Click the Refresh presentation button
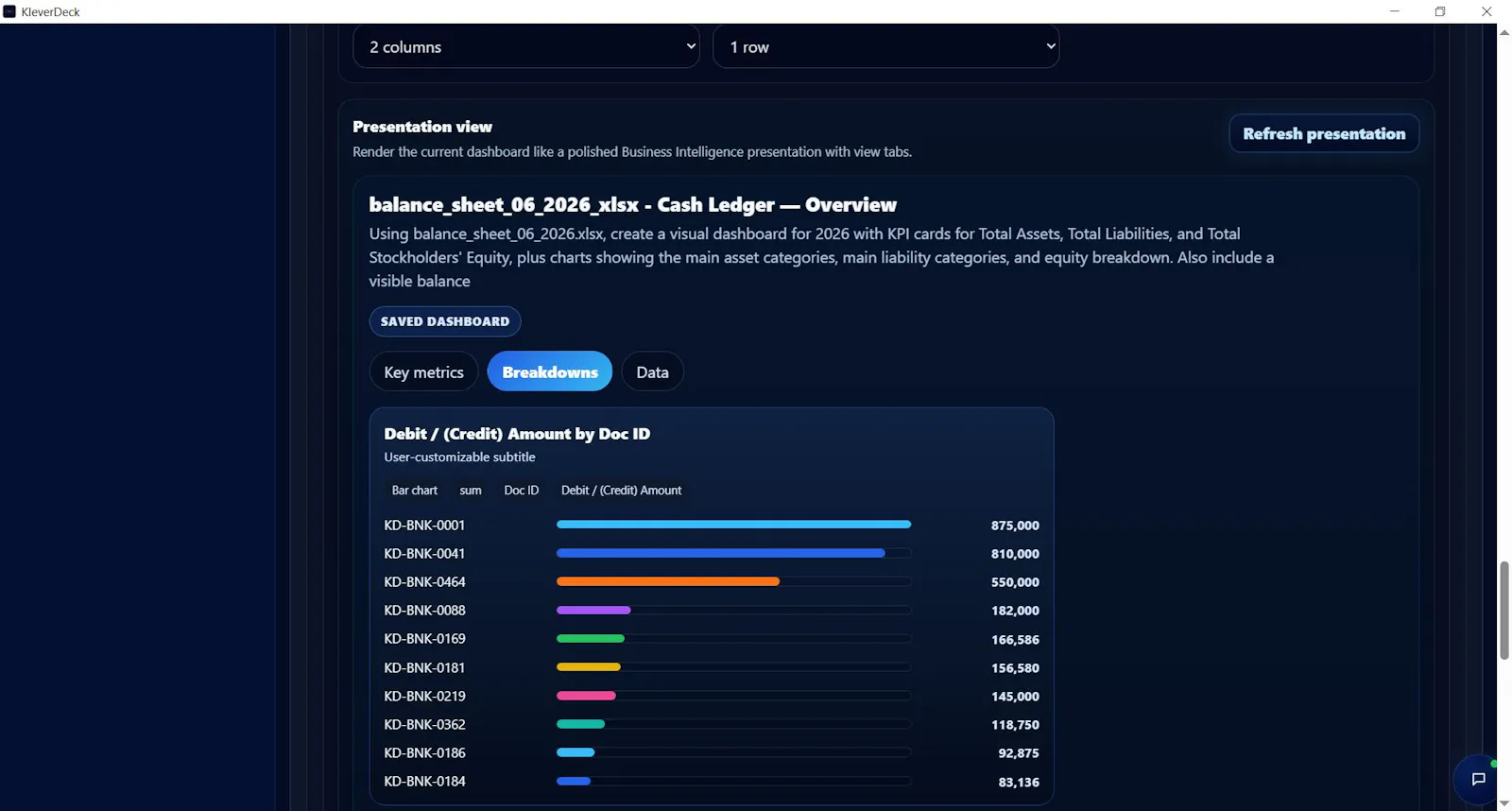The image size is (1512, 811). pyautogui.click(x=1324, y=133)
